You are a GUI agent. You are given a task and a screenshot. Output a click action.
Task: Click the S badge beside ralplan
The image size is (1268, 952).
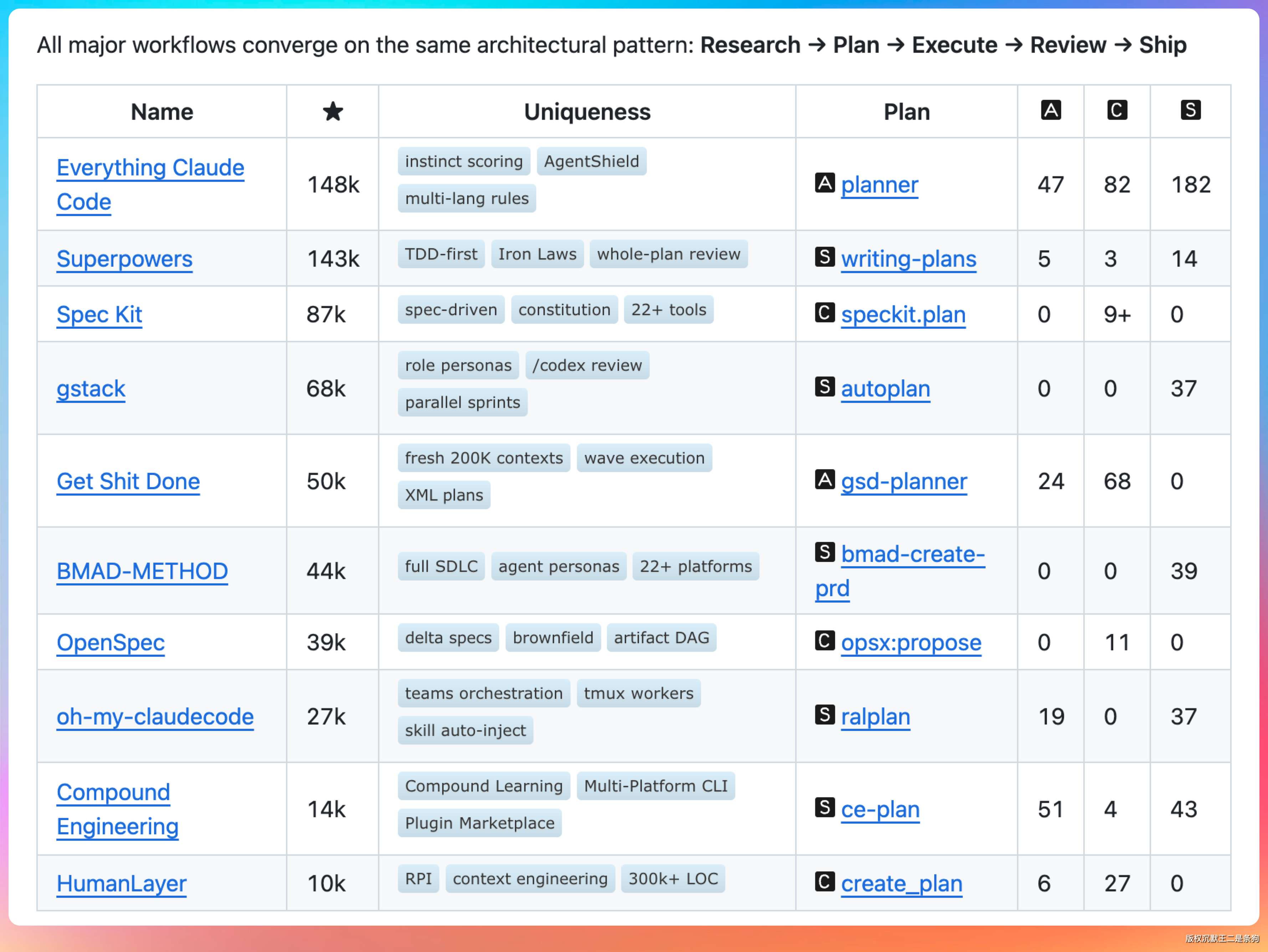pos(824,715)
